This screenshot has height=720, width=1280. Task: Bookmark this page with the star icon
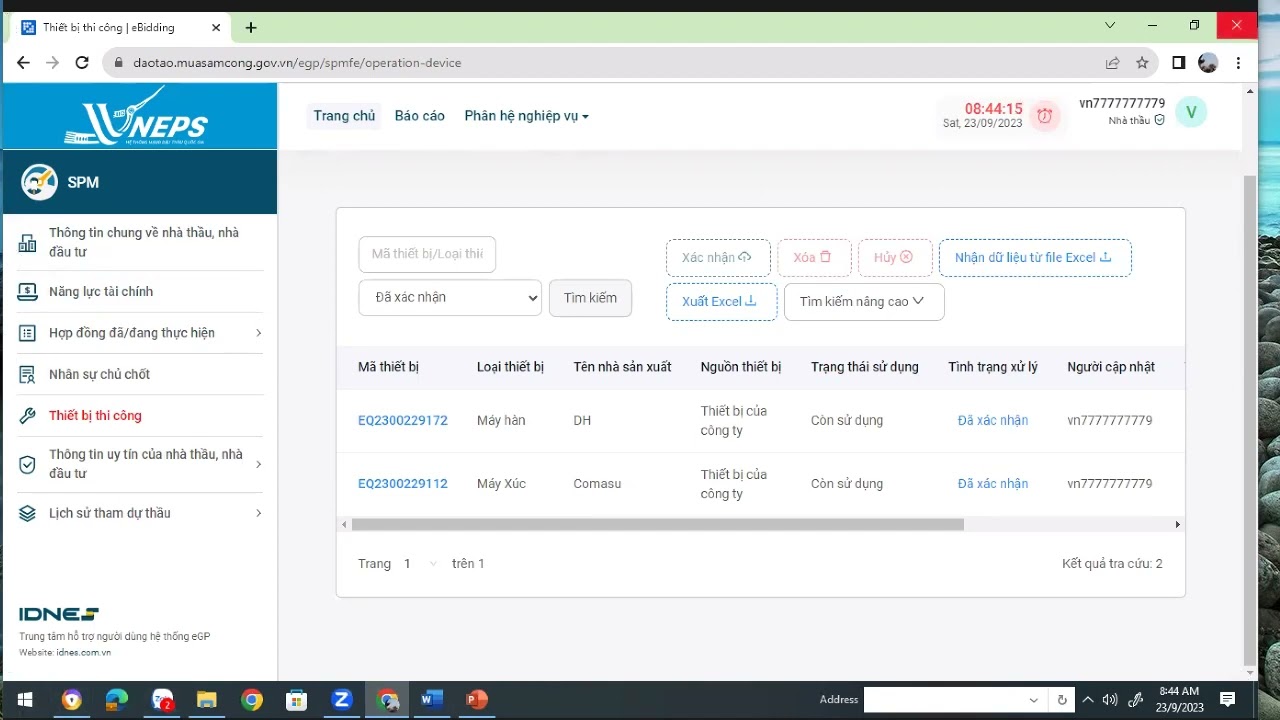pyautogui.click(x=1142, y=62)
